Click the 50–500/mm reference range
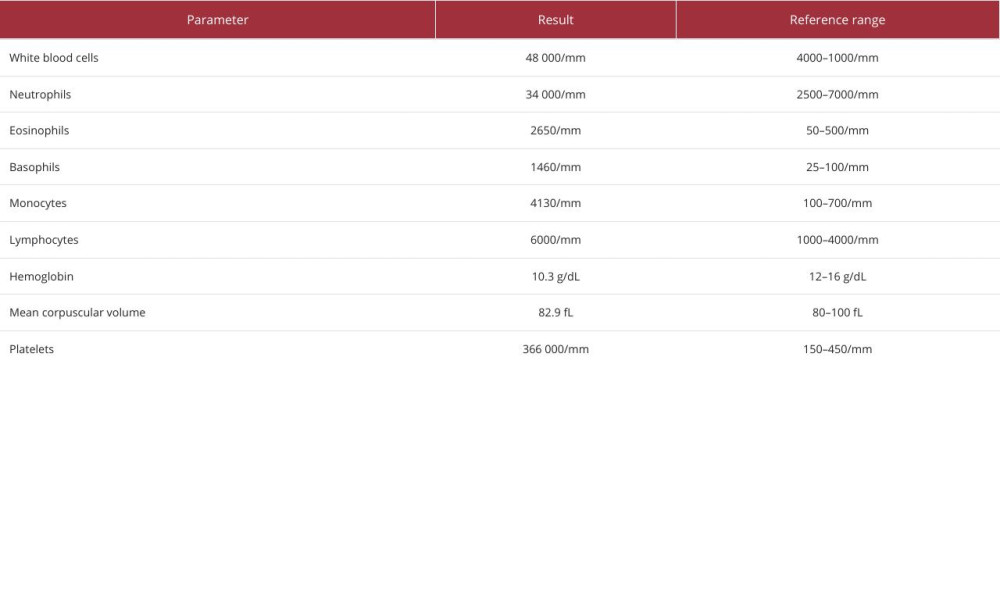The image size is (1000, 600). [x=837, y=130]
